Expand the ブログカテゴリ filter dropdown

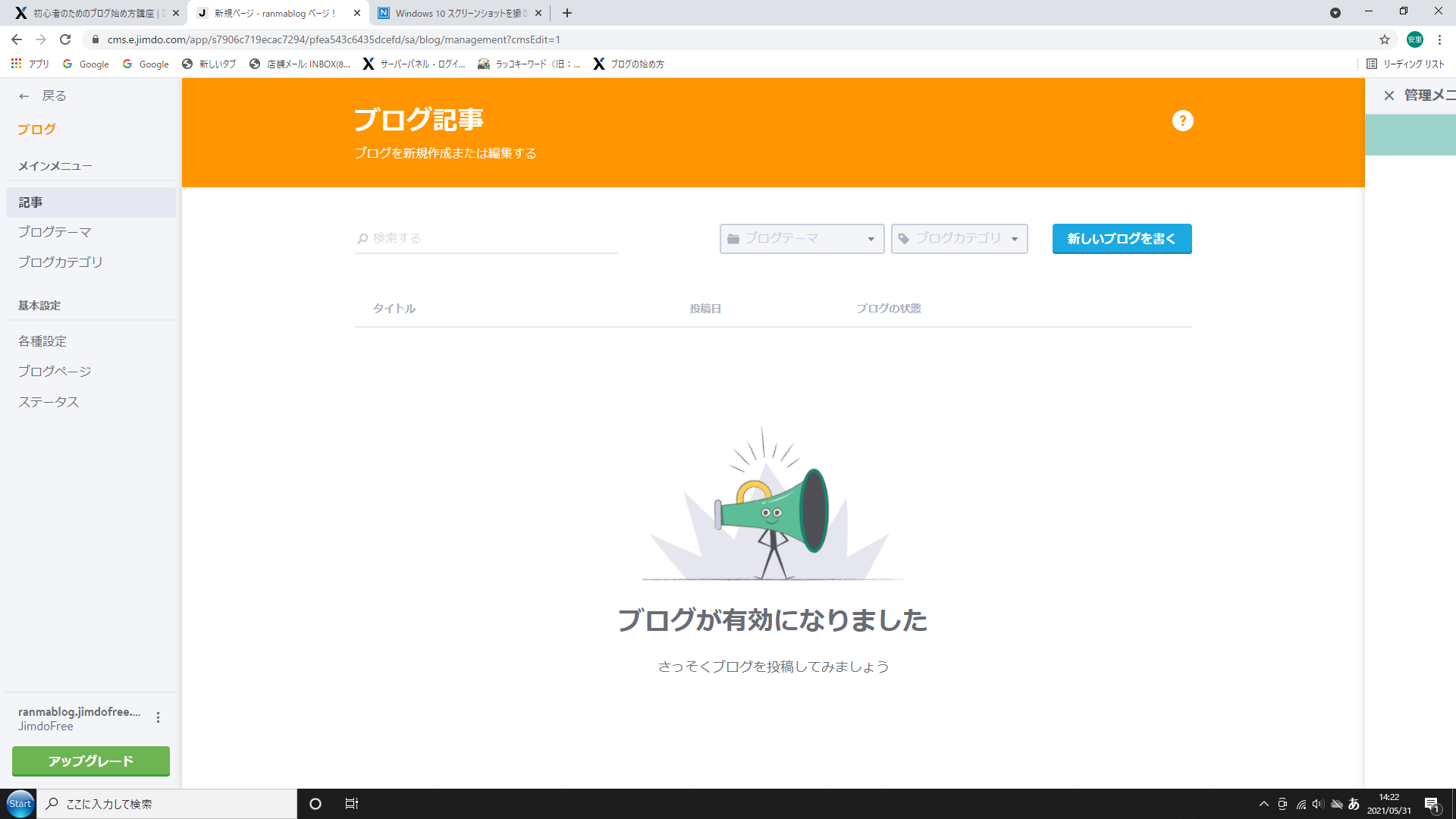(959, 239)
